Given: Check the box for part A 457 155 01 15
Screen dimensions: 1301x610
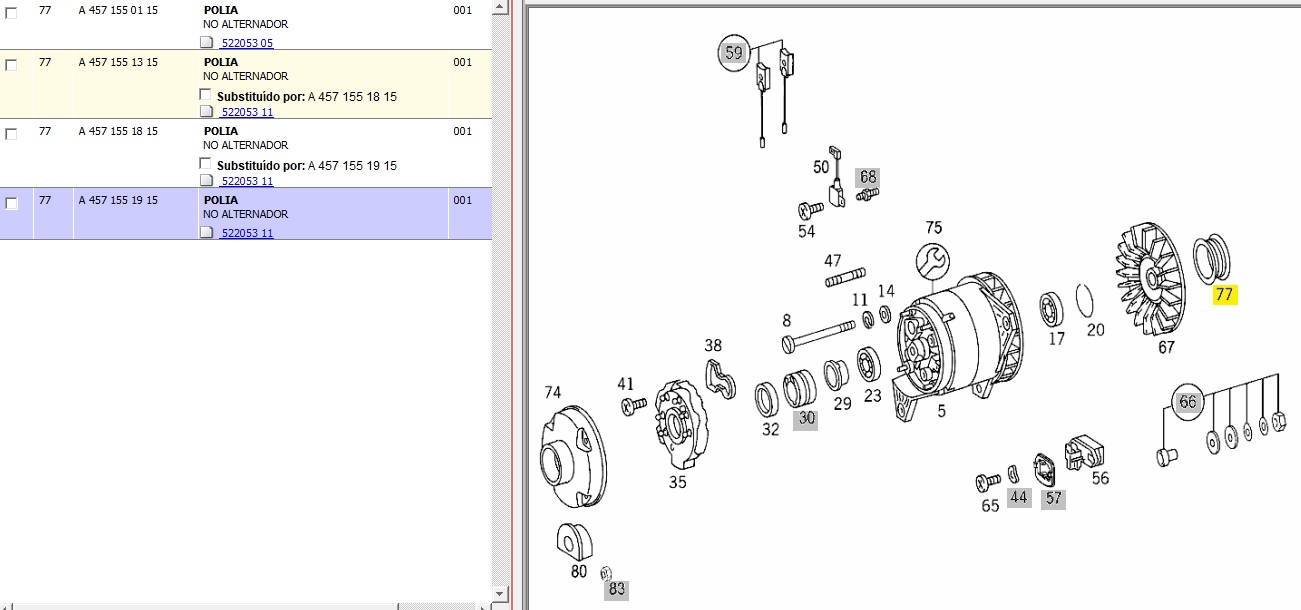Looking at the screenshot, I should click(x=12, y=13).
